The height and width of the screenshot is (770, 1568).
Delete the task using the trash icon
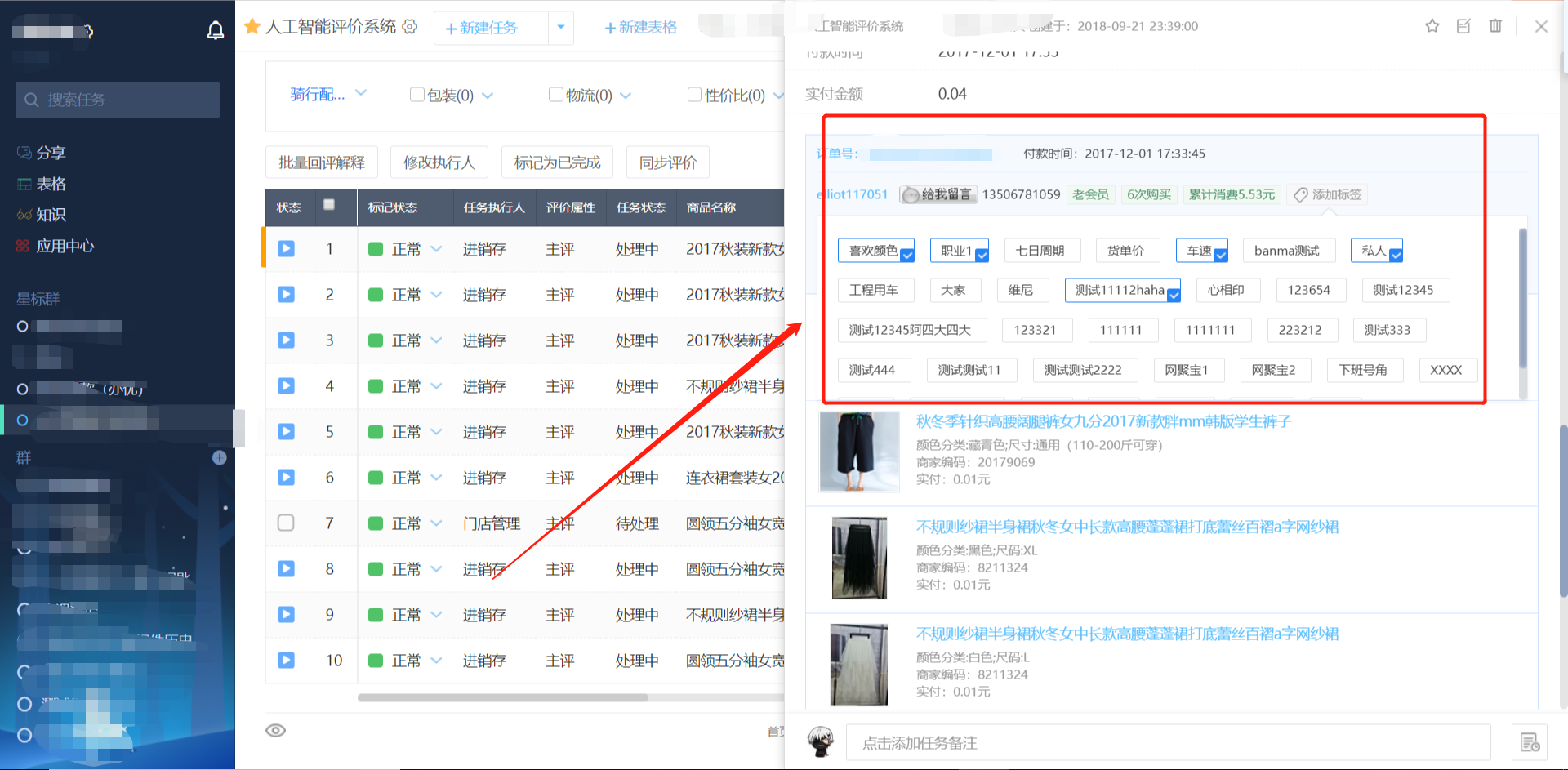coord(1495,26)
